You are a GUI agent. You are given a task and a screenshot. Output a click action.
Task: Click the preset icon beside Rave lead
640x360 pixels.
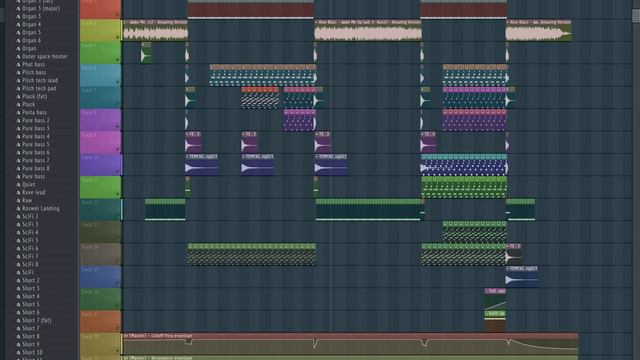tap(18, 193)
